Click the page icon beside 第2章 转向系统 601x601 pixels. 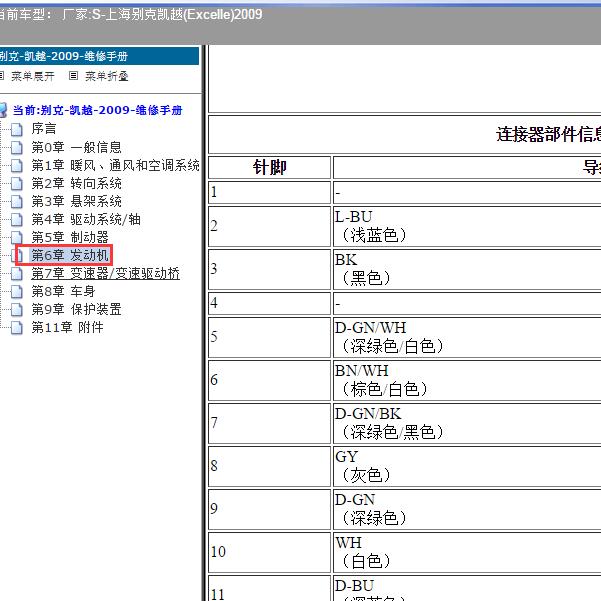coord(16,184)
